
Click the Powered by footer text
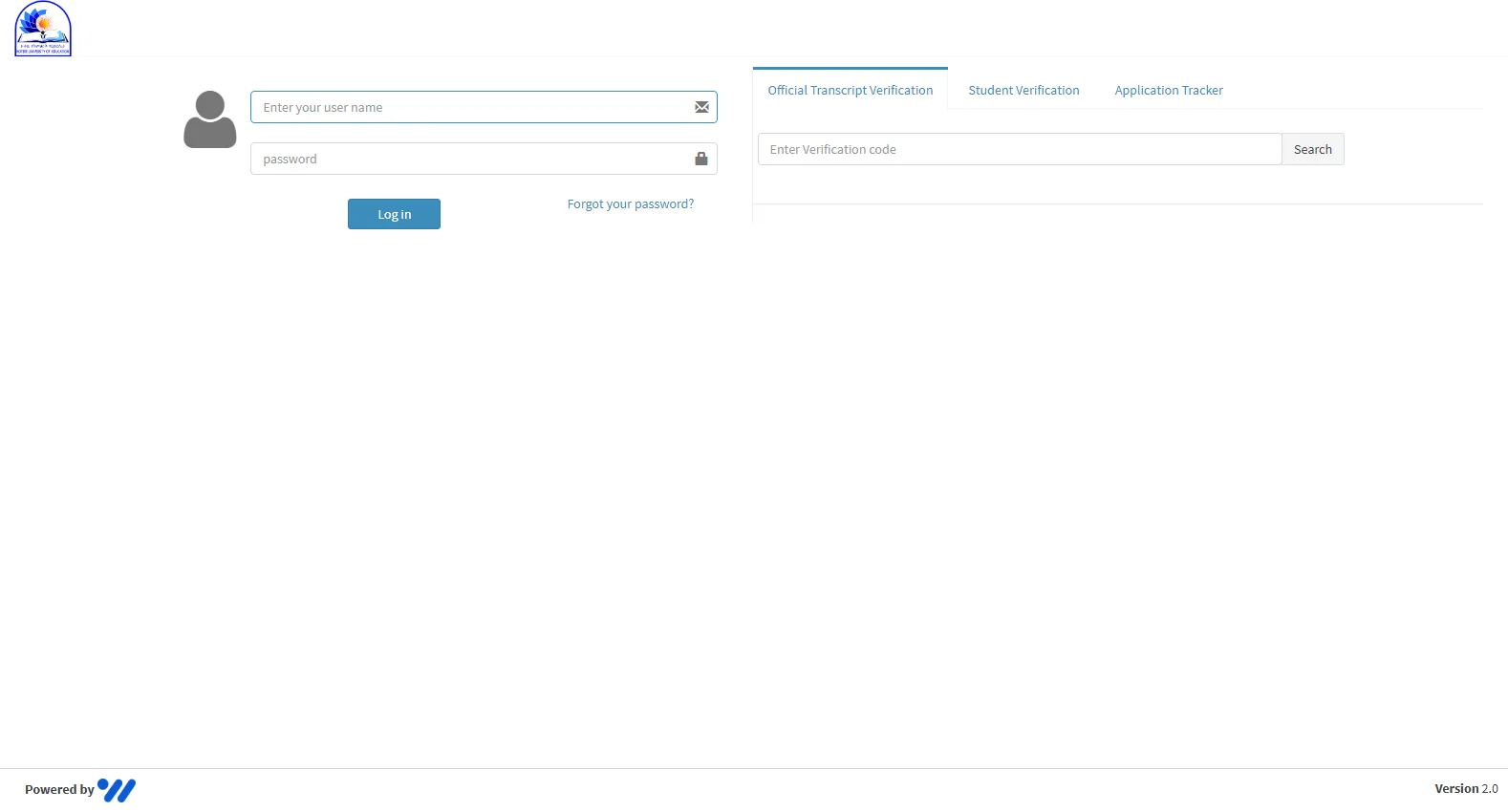pyautogui.click(x=59, y=789)
